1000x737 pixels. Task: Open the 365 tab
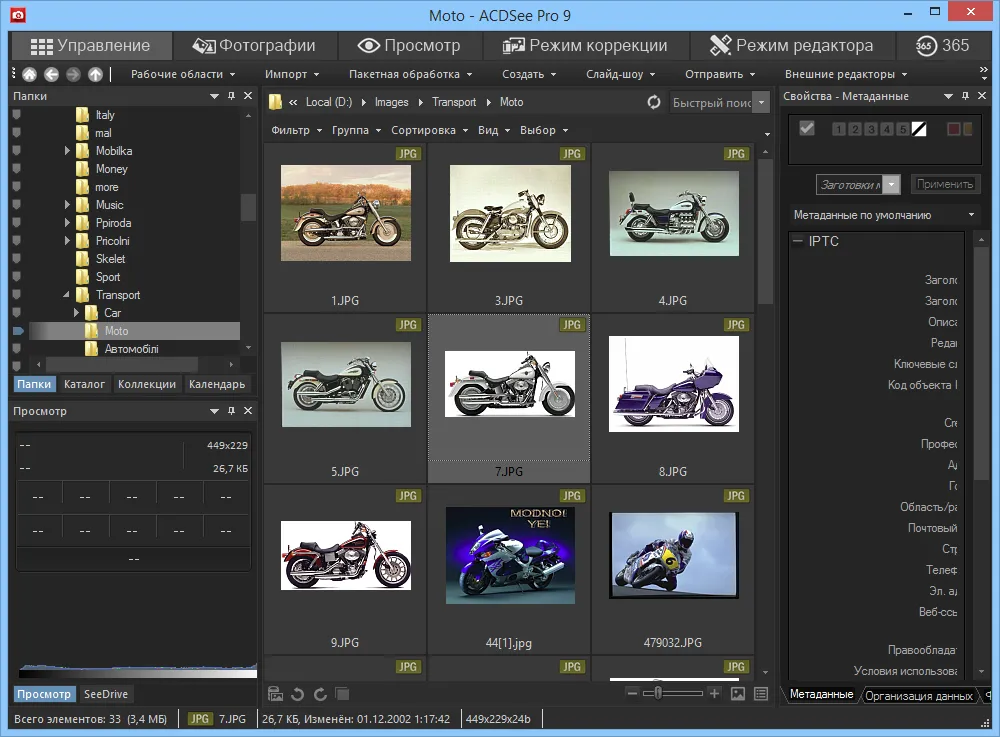tap(943, 45)
